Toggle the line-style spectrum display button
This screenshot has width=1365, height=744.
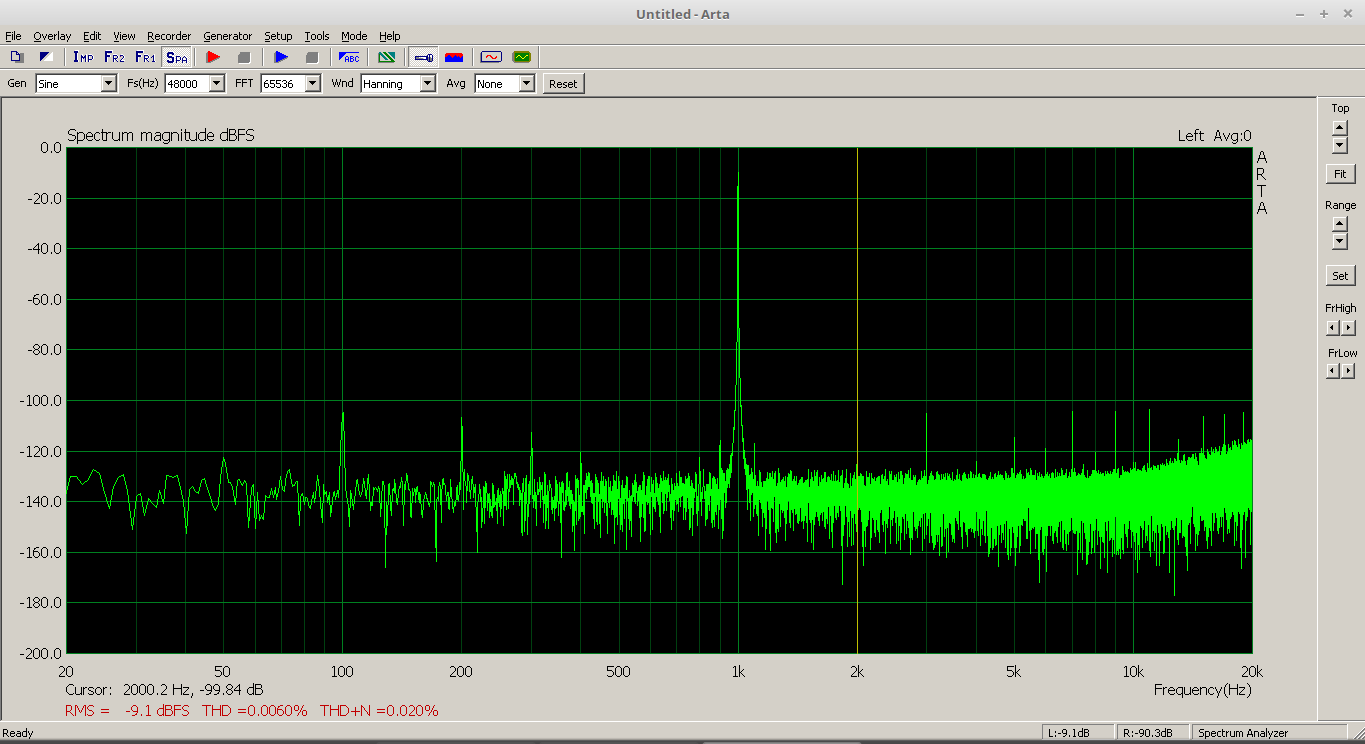coord(423,57)
